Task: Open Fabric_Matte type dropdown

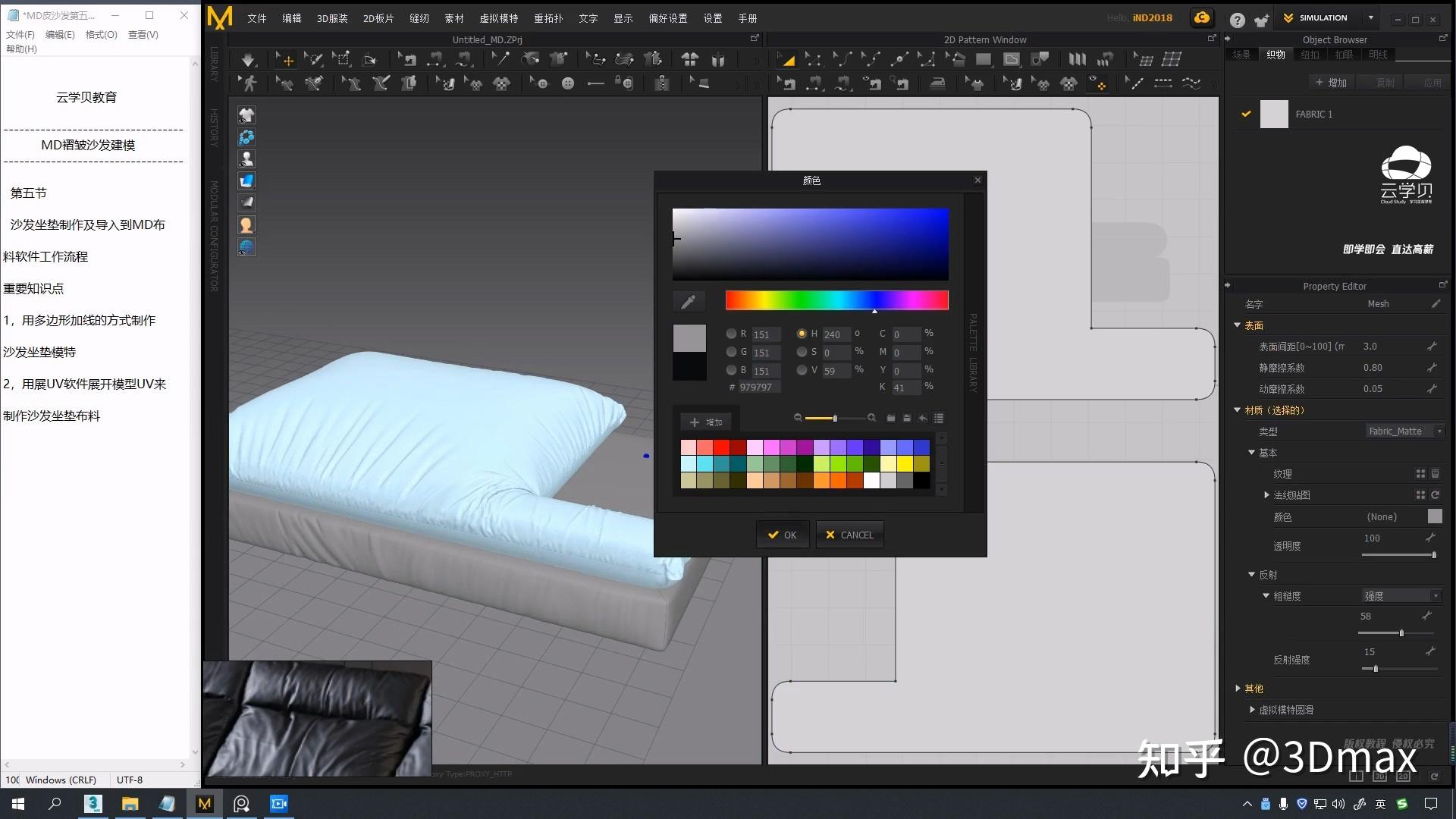Action: coord(1405,431)
